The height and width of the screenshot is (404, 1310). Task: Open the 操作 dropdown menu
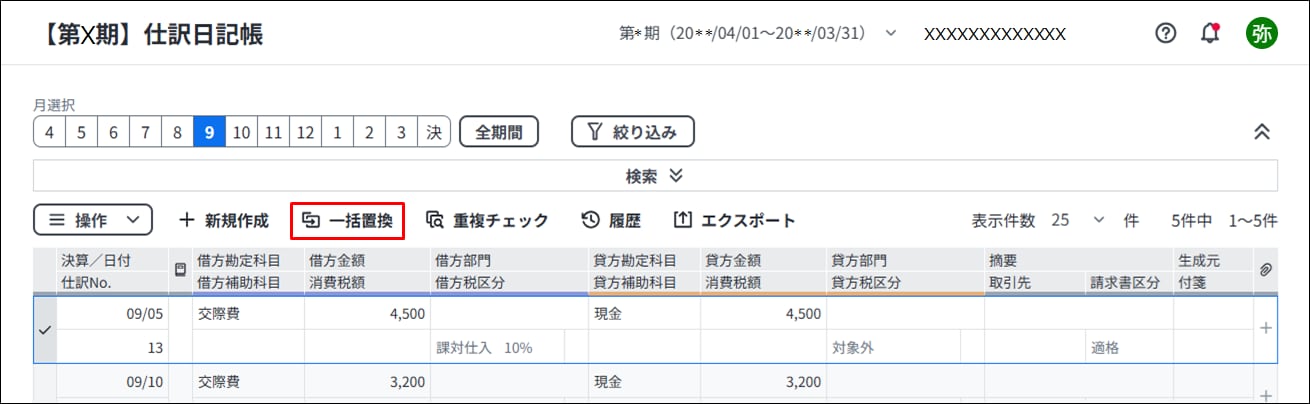93,220
